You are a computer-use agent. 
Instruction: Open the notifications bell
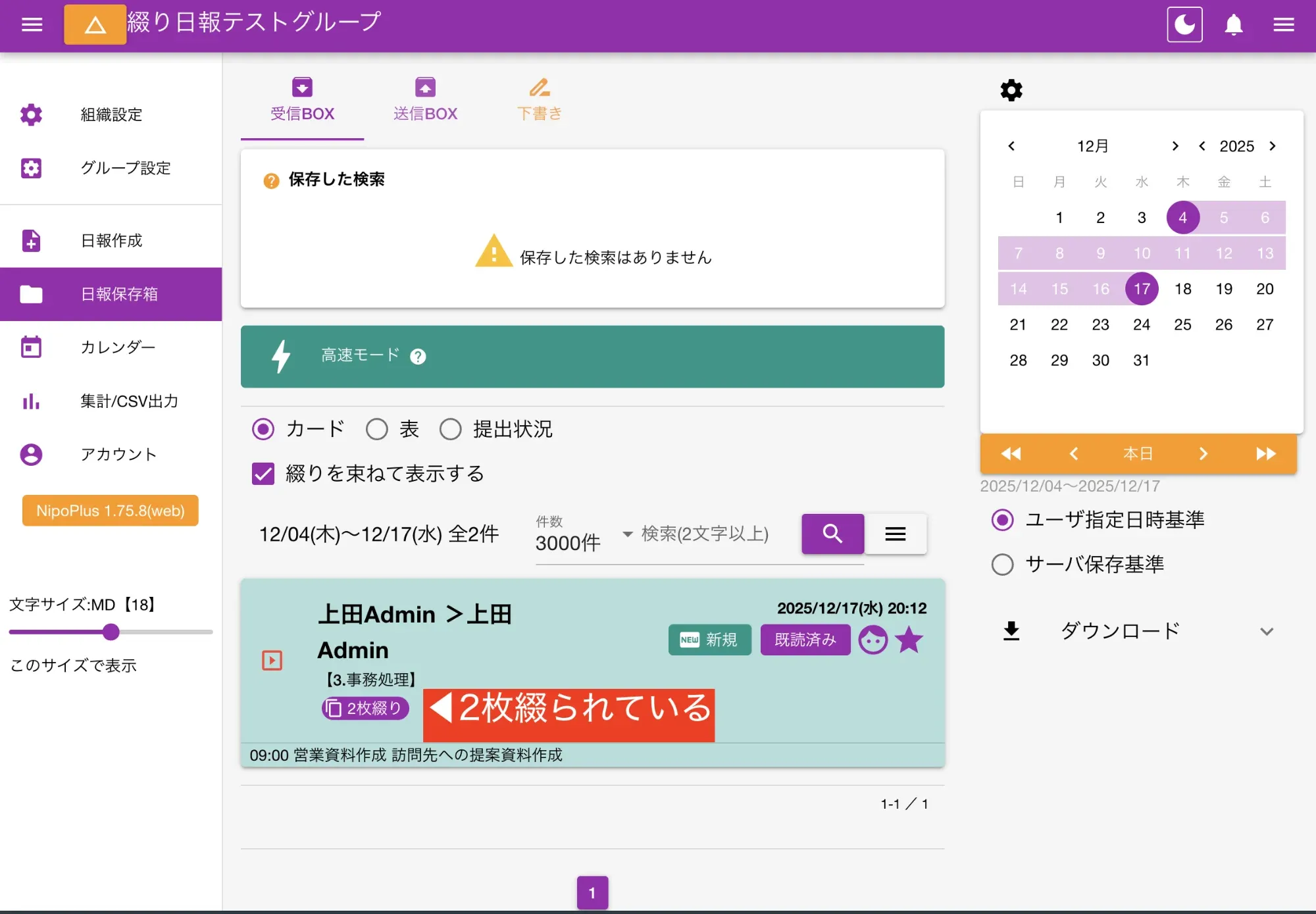click(1233, 24)
